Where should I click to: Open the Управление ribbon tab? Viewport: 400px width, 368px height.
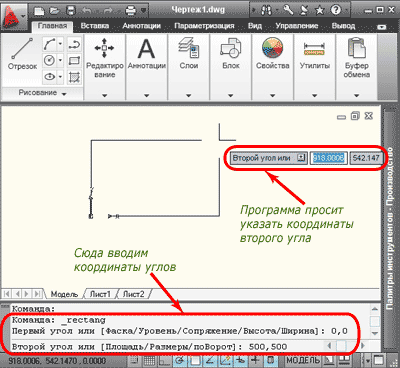click(297, 26)
